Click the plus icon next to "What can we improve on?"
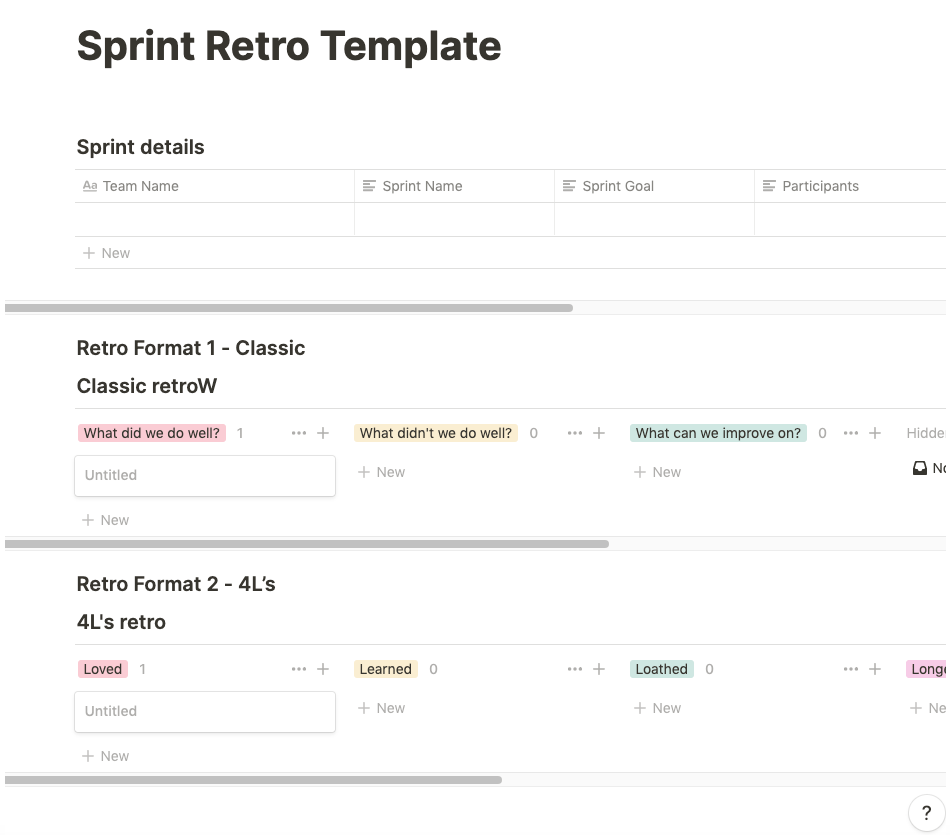This screenshot has height=835, width=950. point(875,433)
